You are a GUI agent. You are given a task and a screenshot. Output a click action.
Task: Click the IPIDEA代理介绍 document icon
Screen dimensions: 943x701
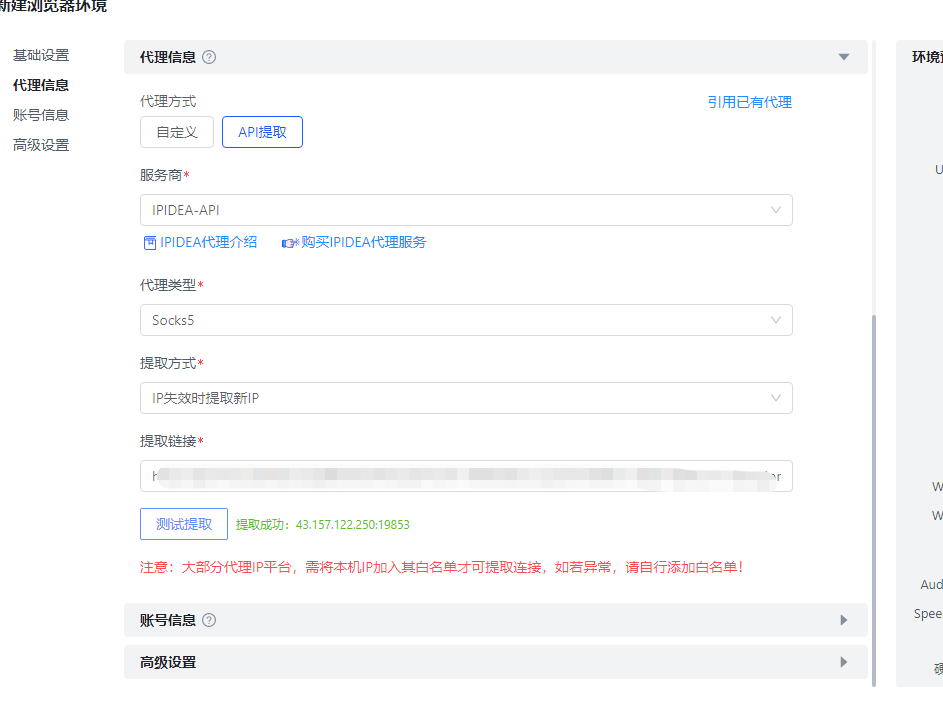pos(150,243)
